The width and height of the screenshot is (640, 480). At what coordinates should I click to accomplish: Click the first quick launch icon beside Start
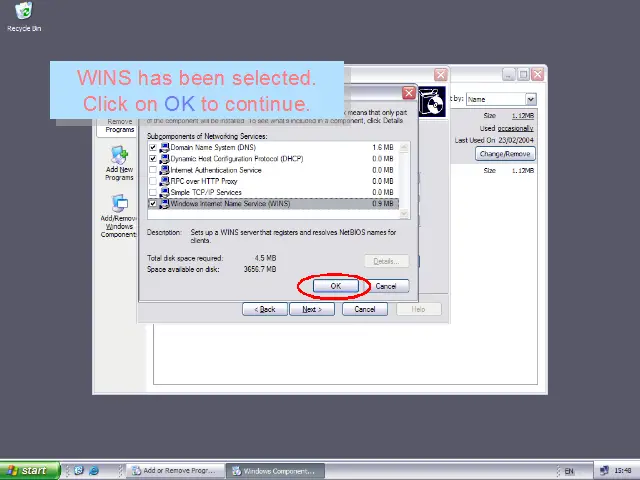click(79, 471)
